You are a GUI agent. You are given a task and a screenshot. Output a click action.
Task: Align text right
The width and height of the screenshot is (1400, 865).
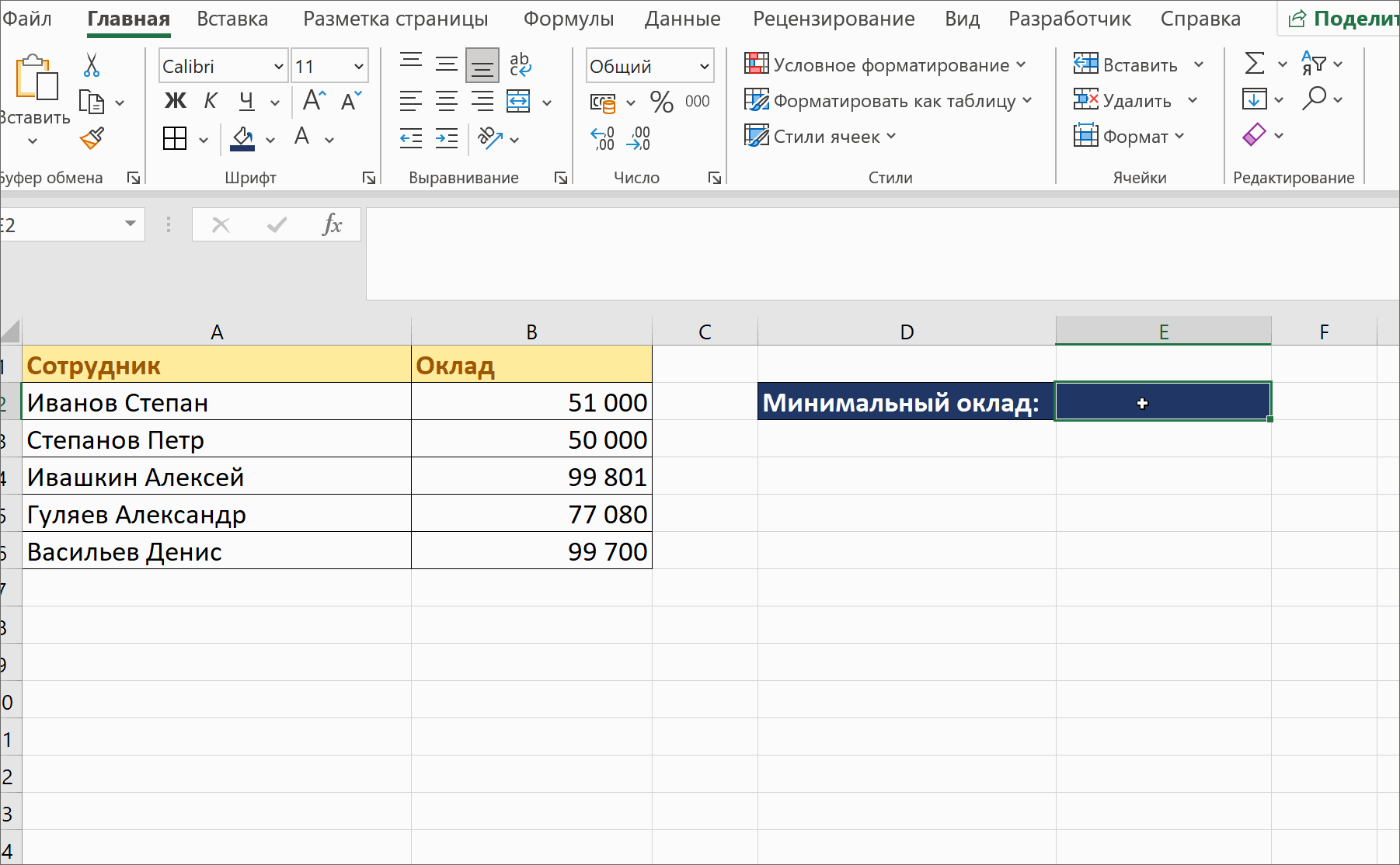pos(482,101)
